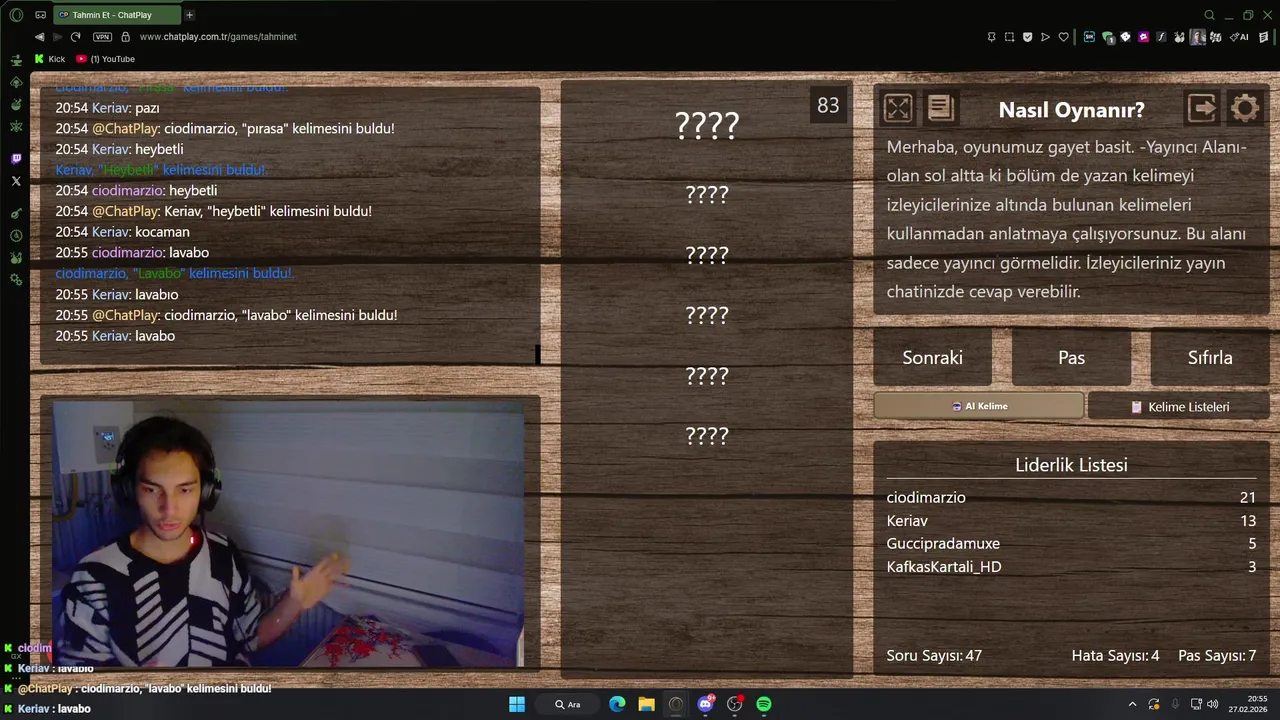The height and width of the screenshot is (720, 1280).
Task: Open the fullscreen expand icon in the game panel
Action: pos(898,108)
